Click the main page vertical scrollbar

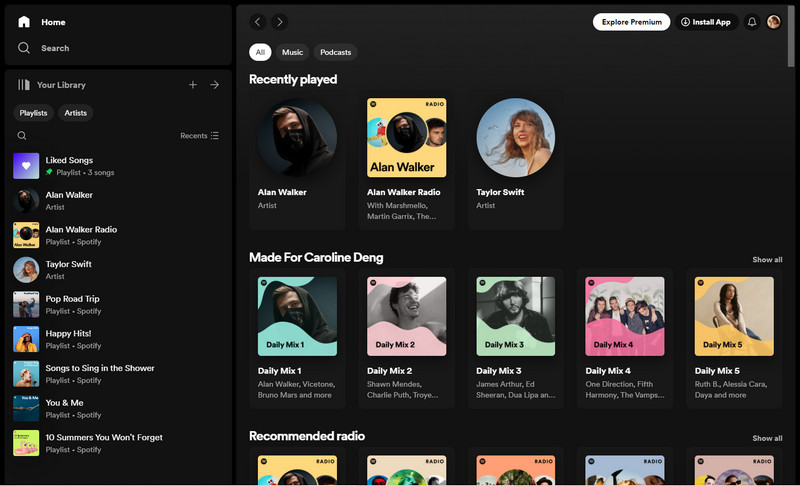[x=791, y=36]
